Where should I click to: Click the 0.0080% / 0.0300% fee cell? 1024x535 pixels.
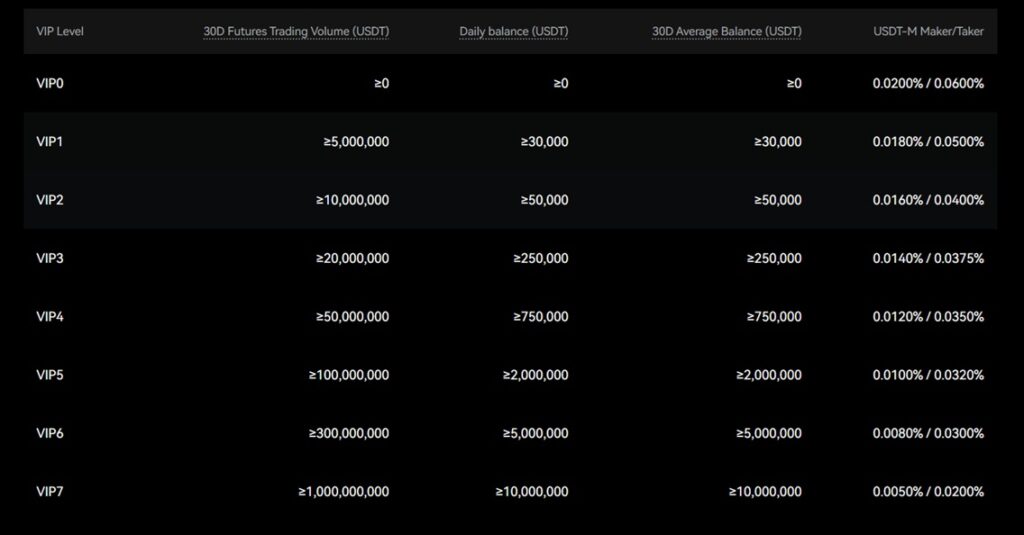coord(928,433)
